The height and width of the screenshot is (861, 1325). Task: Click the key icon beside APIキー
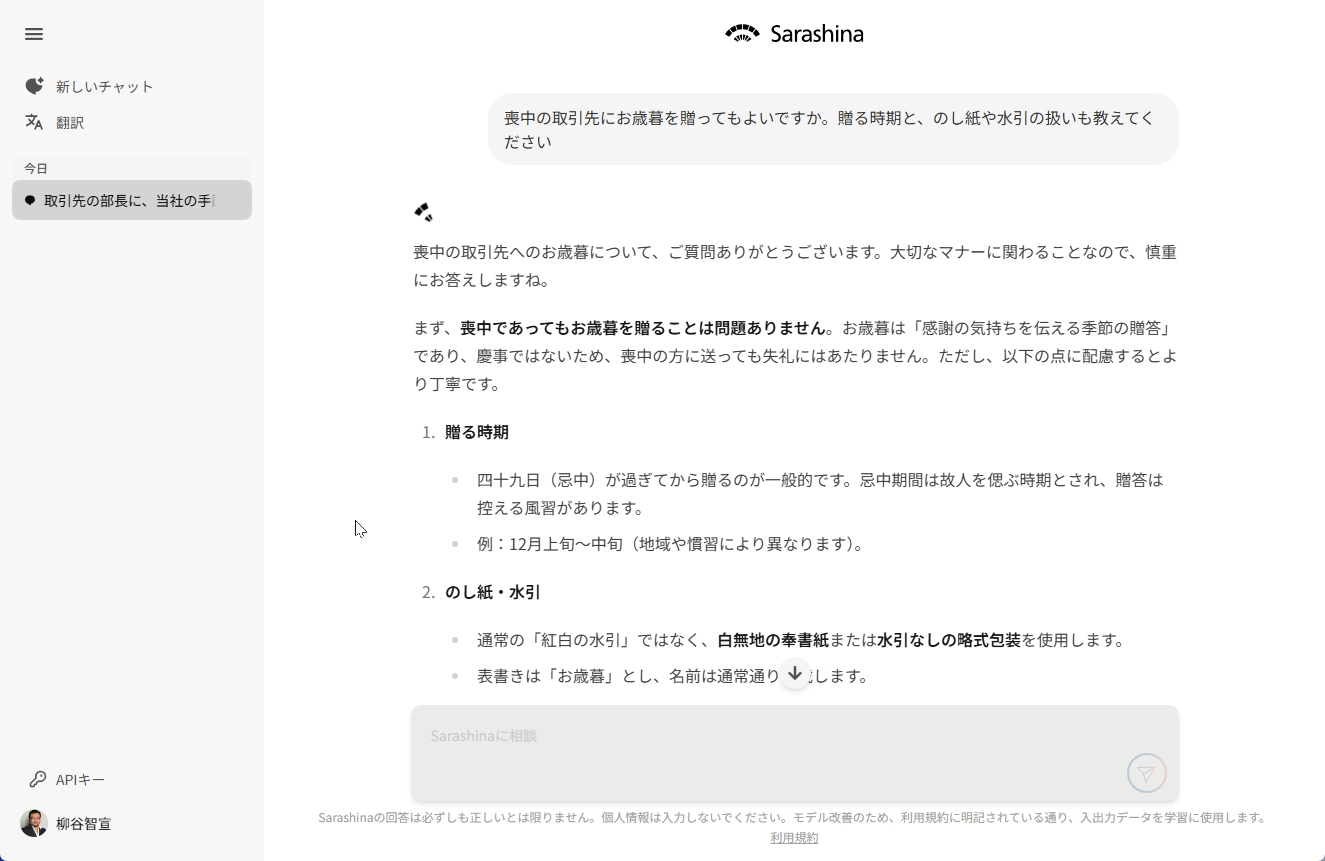click(x=38, y=779)
